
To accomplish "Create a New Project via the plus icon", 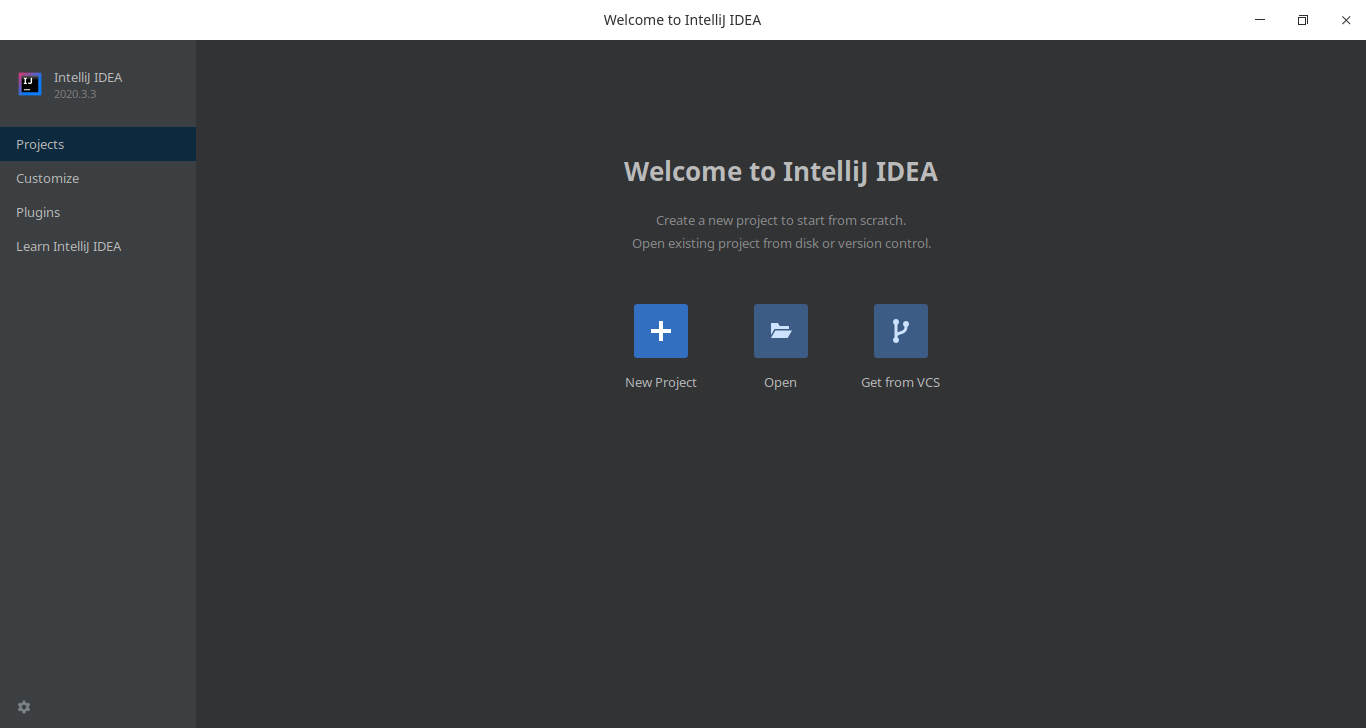I will [x=660, y=330].
